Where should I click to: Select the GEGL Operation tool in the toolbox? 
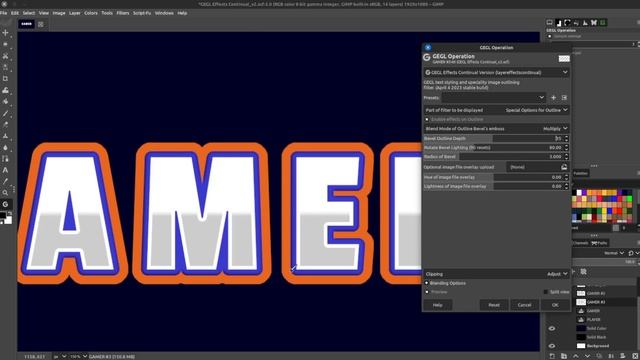(5, 204)
